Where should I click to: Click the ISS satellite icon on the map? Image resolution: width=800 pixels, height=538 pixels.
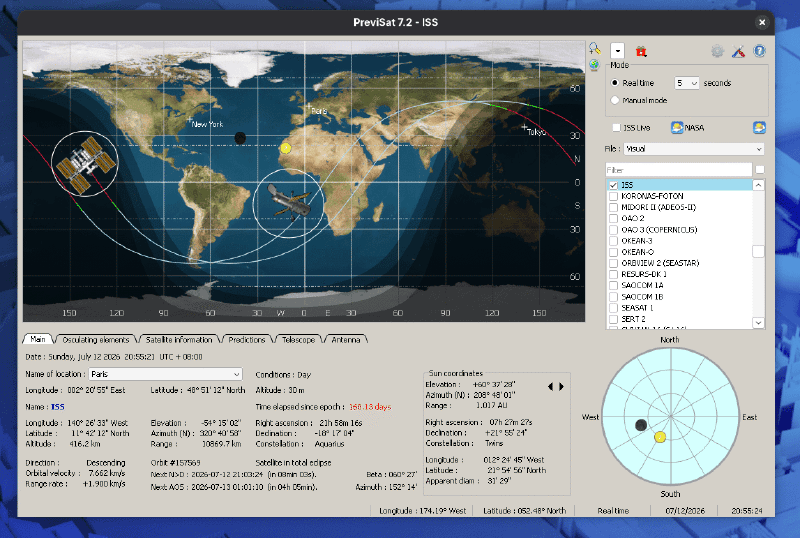pyautogui.click(x=85, y=164)
